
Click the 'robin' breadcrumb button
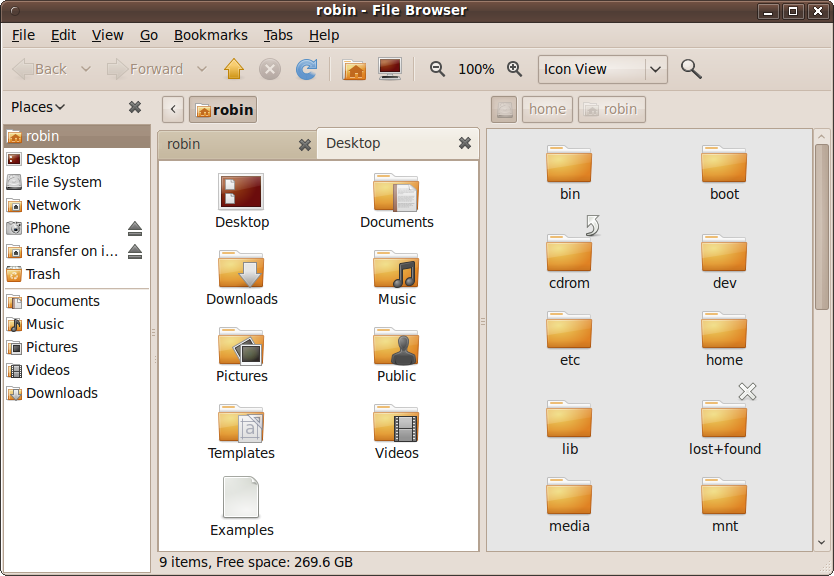(611, 109)
